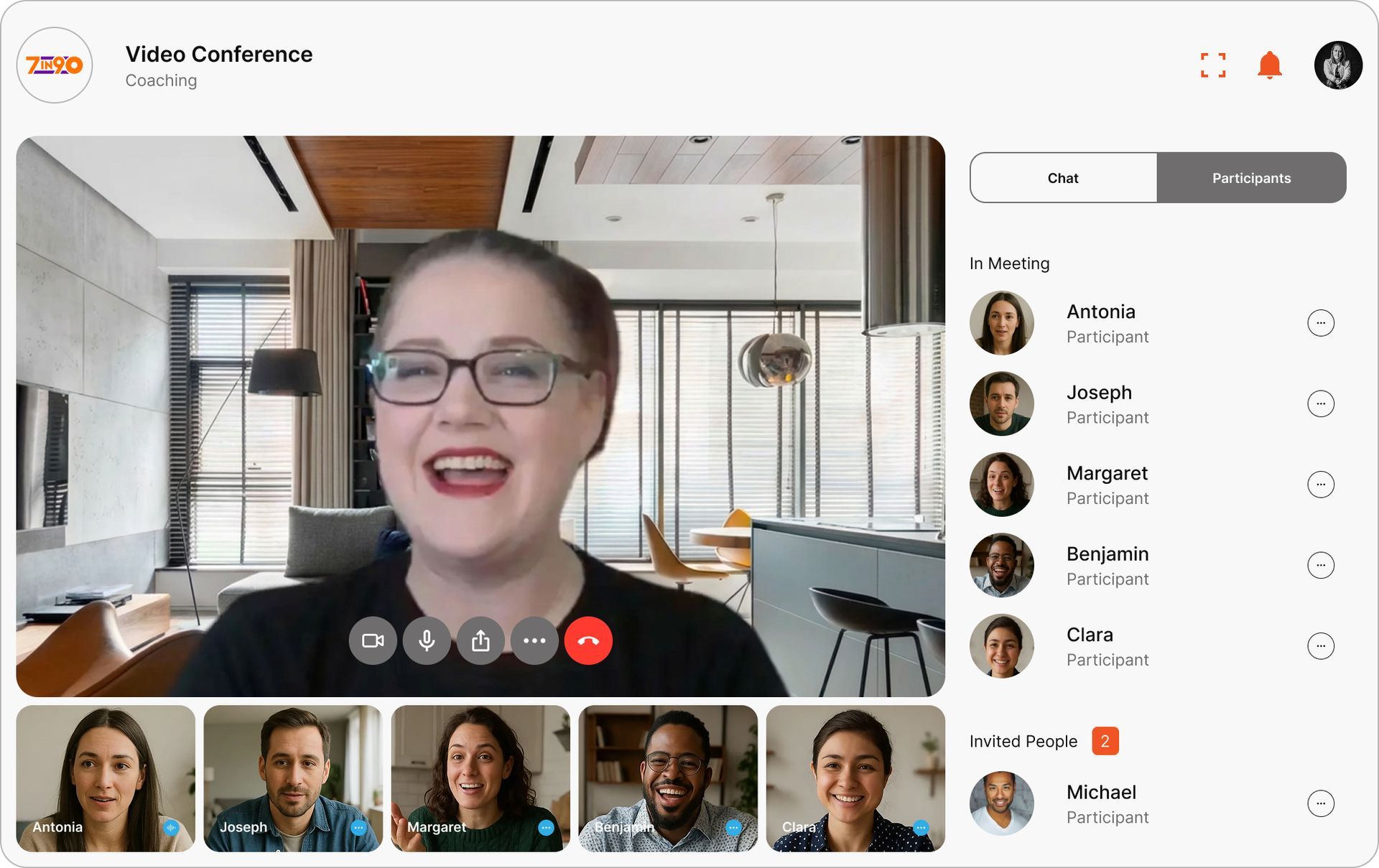
Task: Open options menu for participant Antonia
Action: tap(1322, 322)
